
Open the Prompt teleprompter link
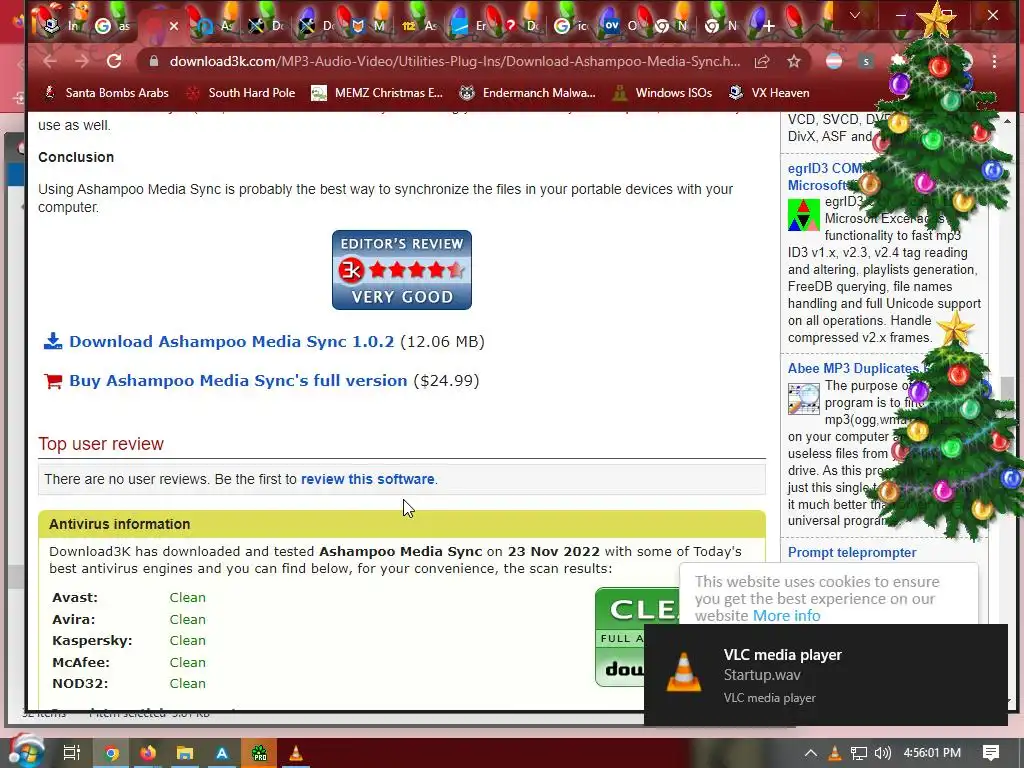(x=852, y=552)
